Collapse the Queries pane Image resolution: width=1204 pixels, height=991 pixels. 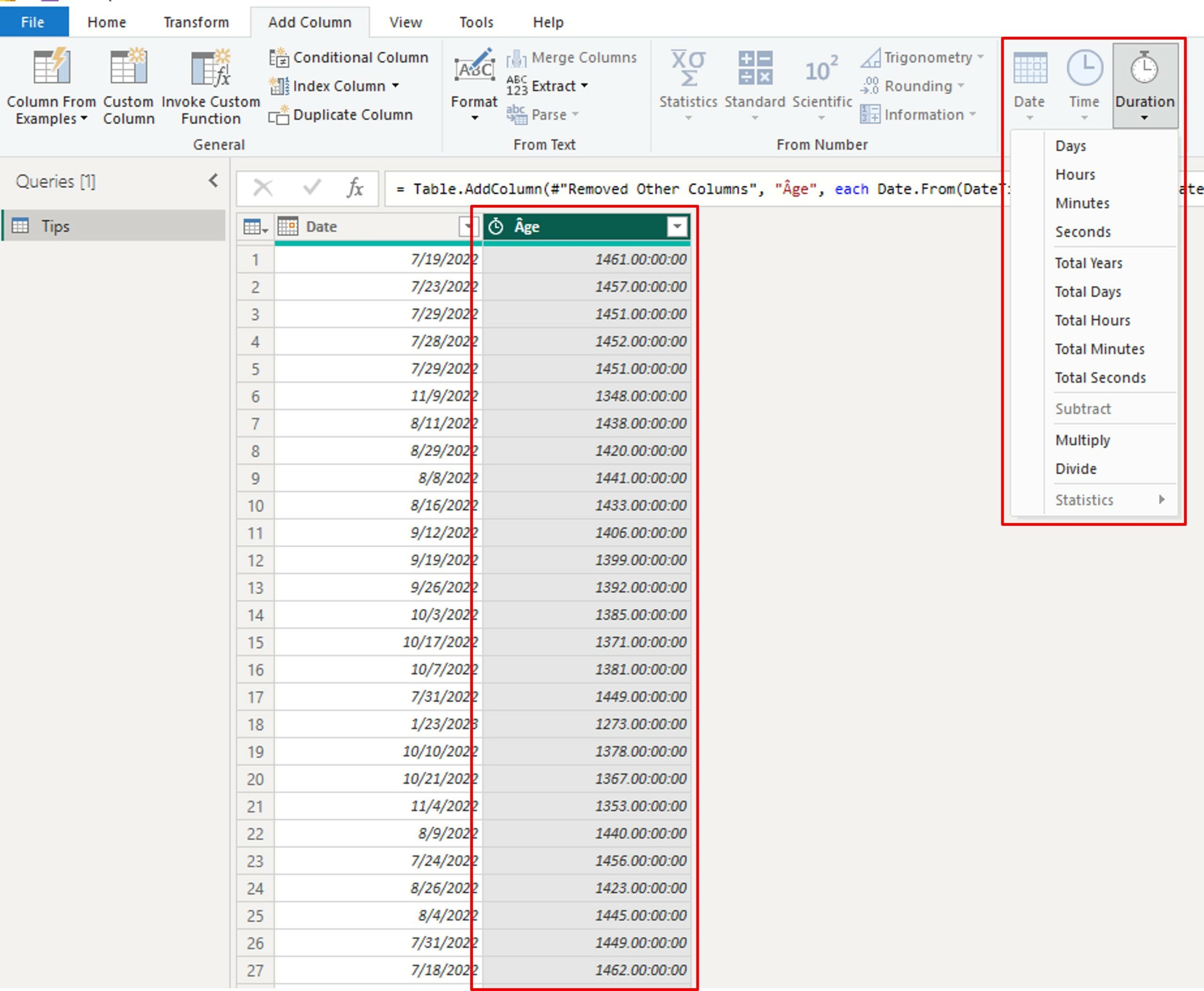coord(214,181)
